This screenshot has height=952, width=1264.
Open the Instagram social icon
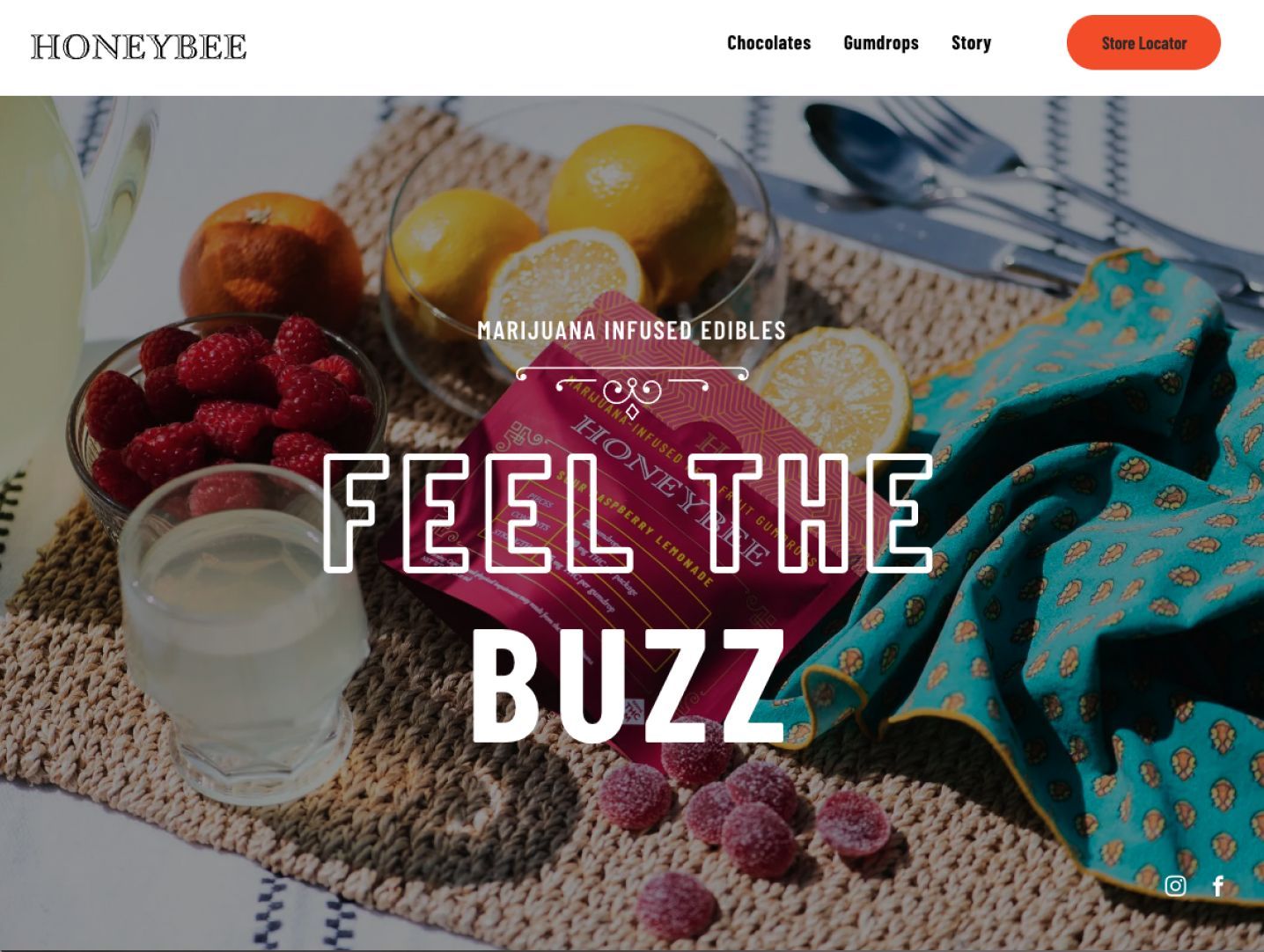(x=1175, y=886)
